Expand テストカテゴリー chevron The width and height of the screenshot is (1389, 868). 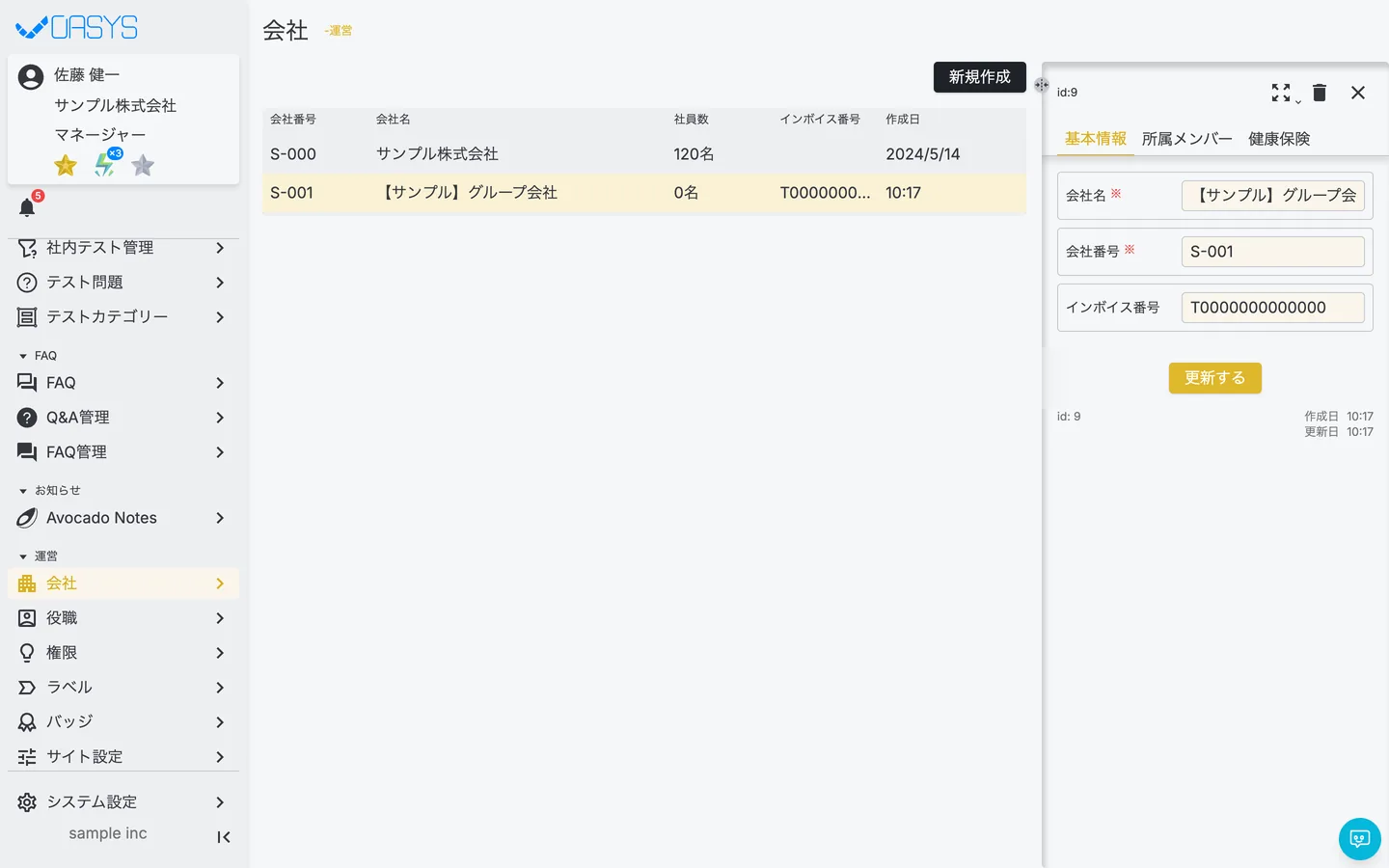click(x=220, y=317)
